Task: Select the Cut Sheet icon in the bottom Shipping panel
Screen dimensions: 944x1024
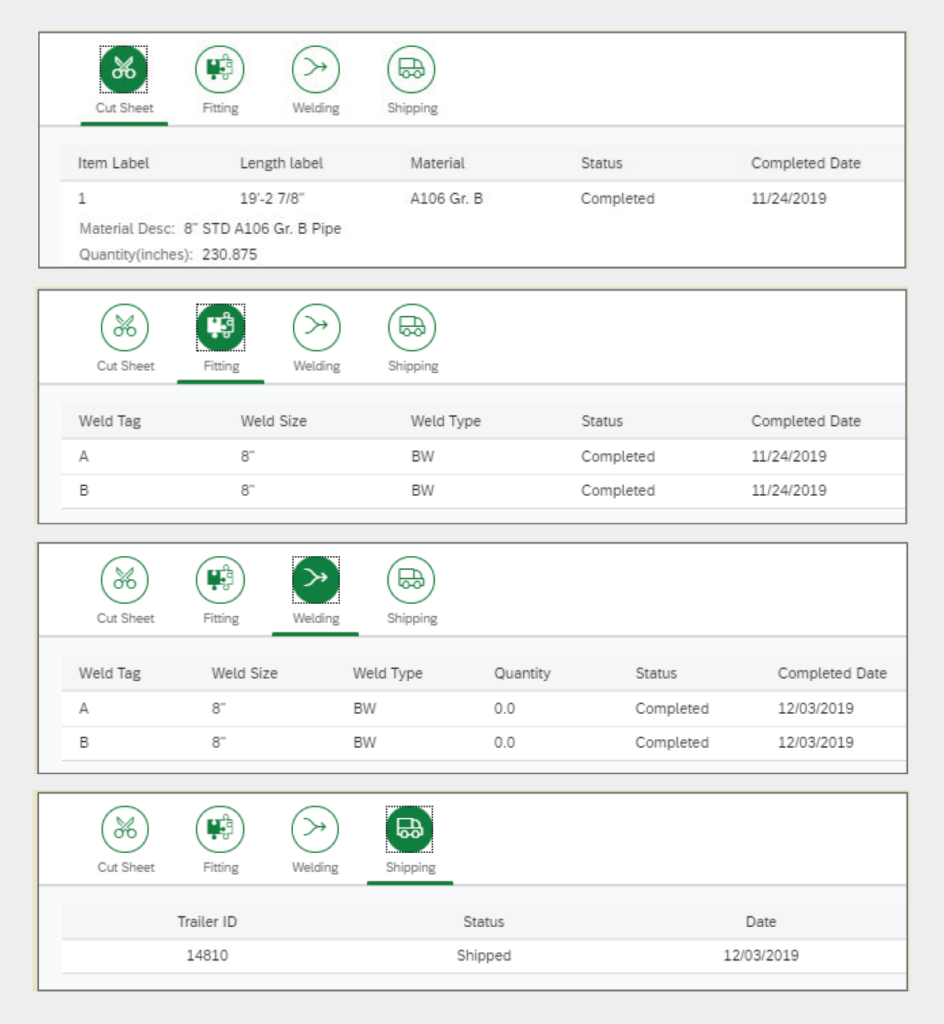Action: point(125,829)
